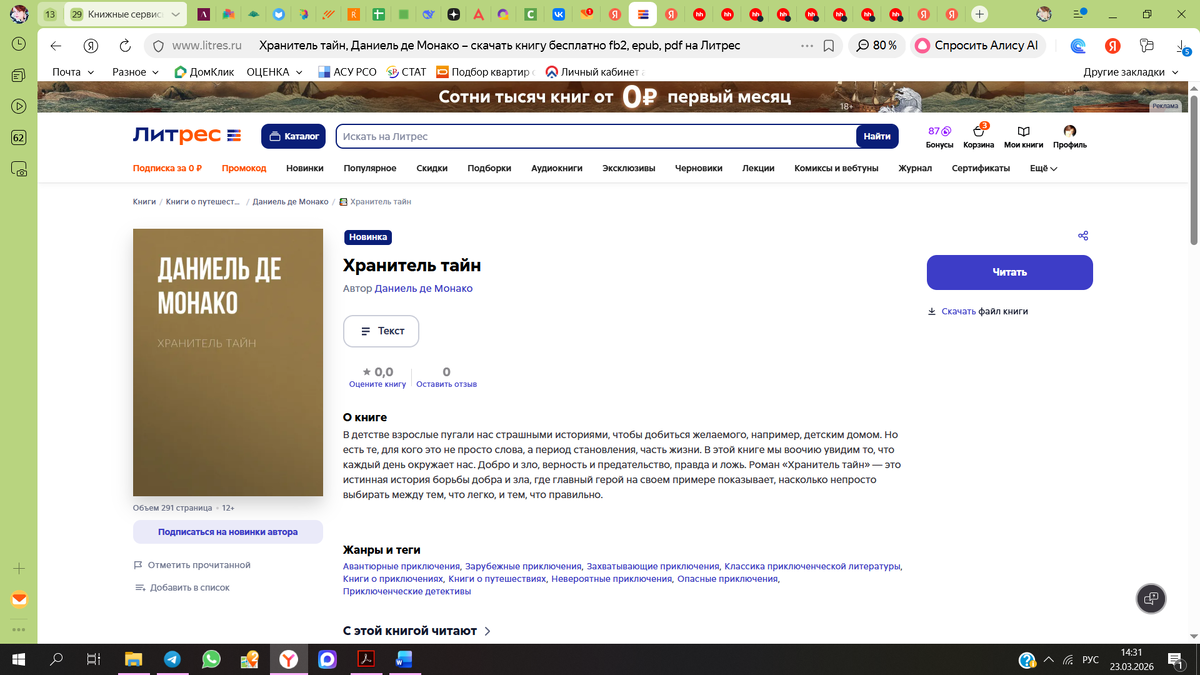Open Мои книги in the header
Image resolution: width=1200 pixels, height=675 pixels.
1023,136
